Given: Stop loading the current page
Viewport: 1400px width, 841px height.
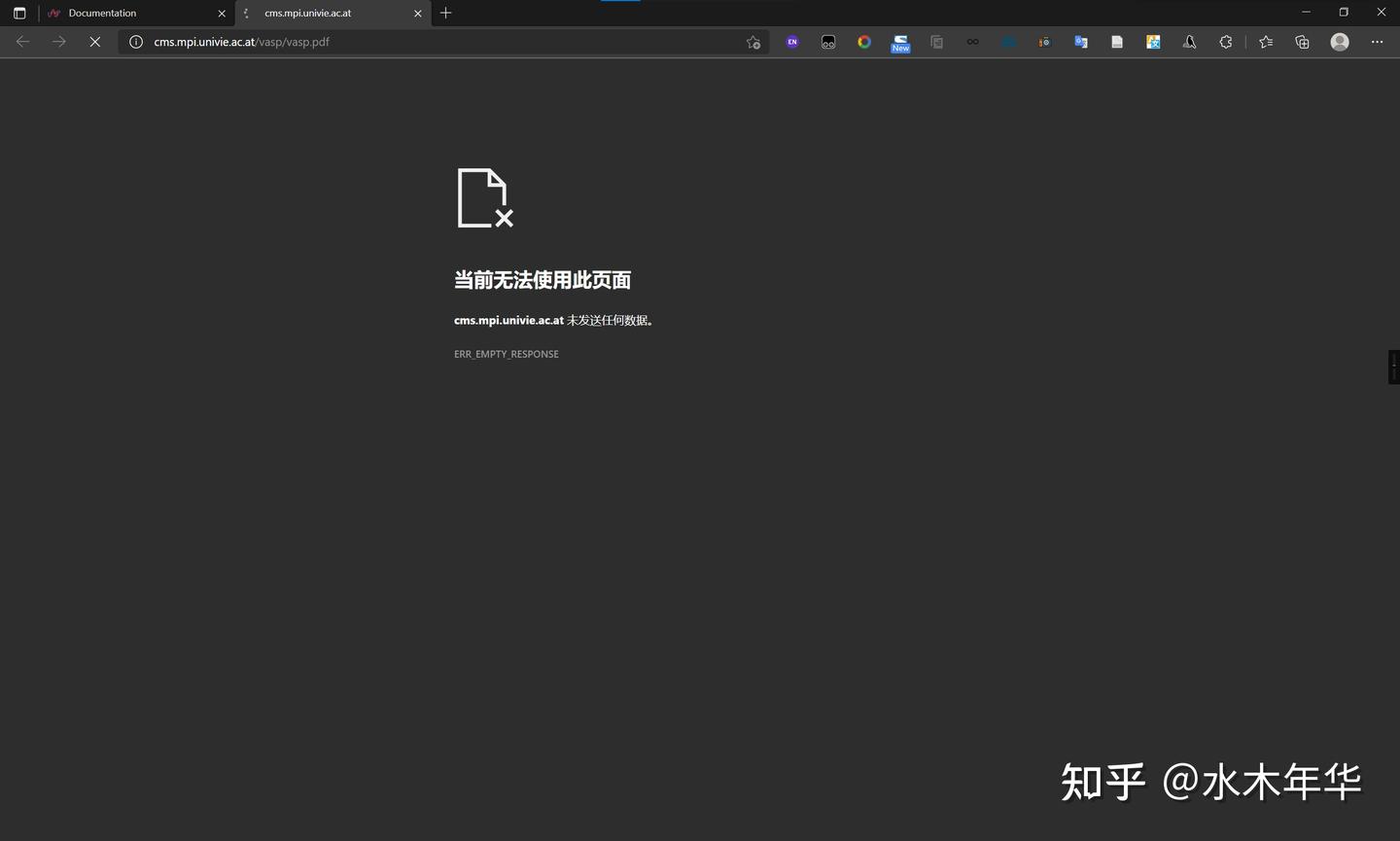Looking at the screenshot, I should (x=94, y=42).
